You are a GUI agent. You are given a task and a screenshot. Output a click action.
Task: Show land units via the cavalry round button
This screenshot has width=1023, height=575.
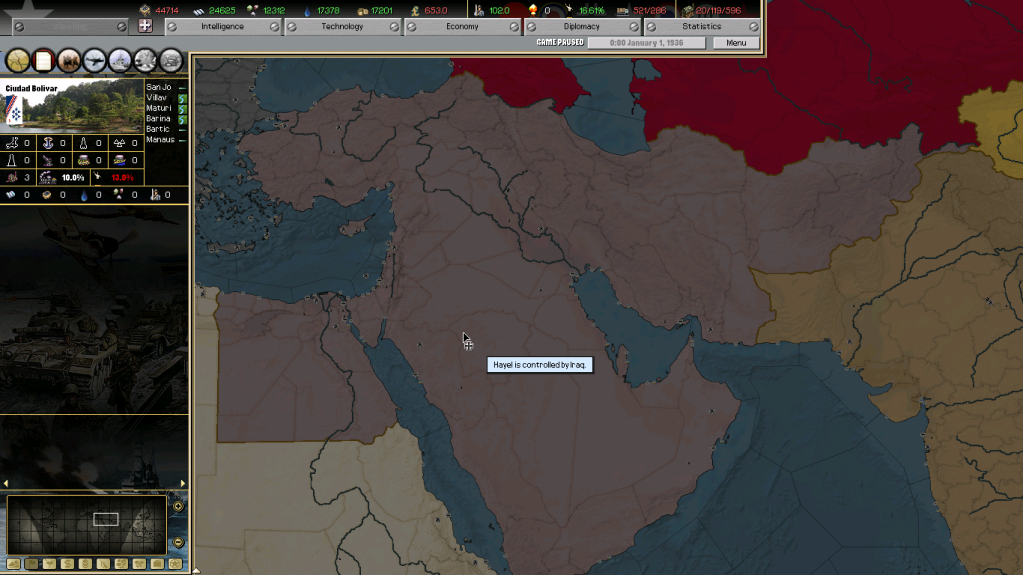coord(69,61)
